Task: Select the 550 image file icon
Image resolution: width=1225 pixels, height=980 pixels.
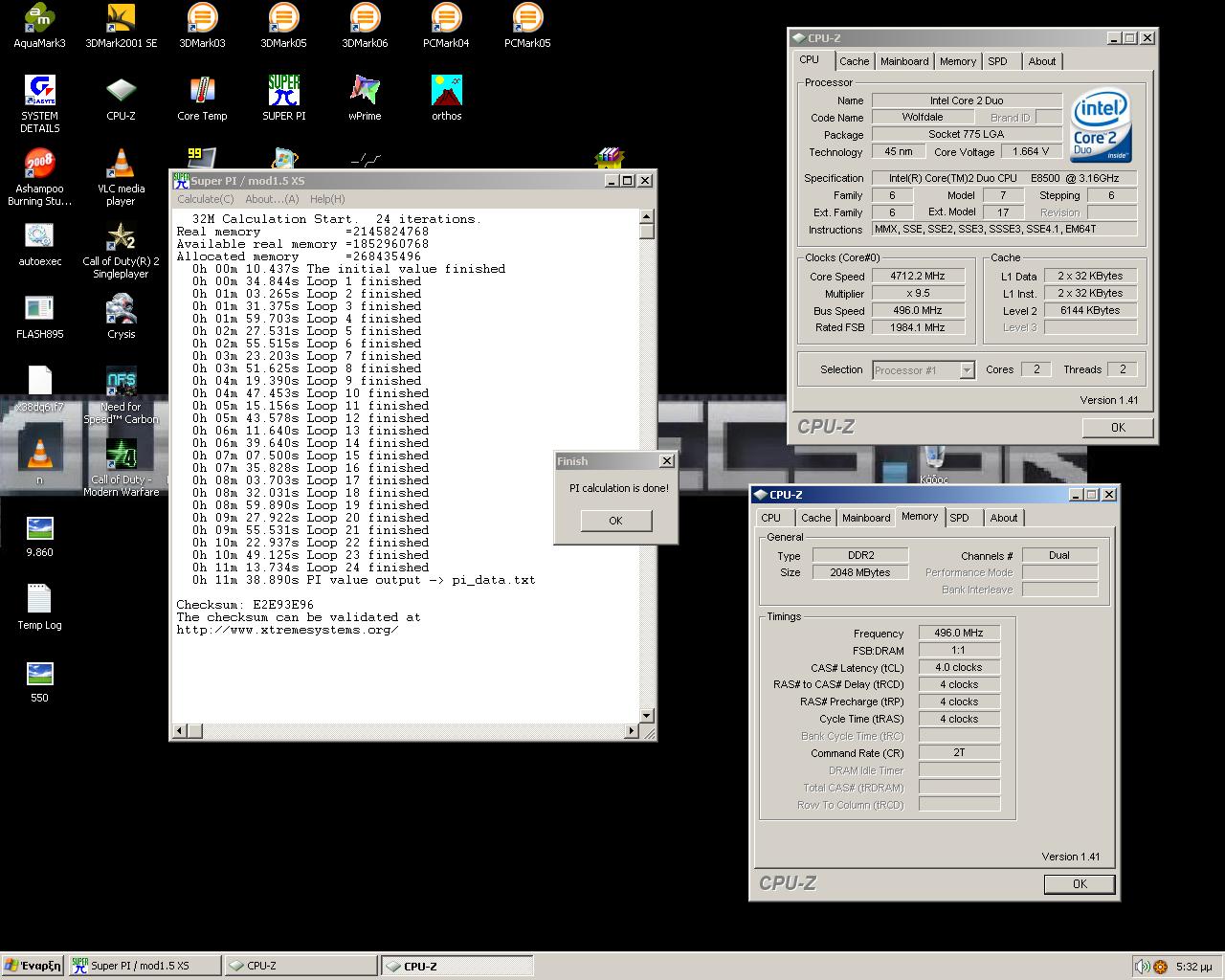Action: [39, 681]
